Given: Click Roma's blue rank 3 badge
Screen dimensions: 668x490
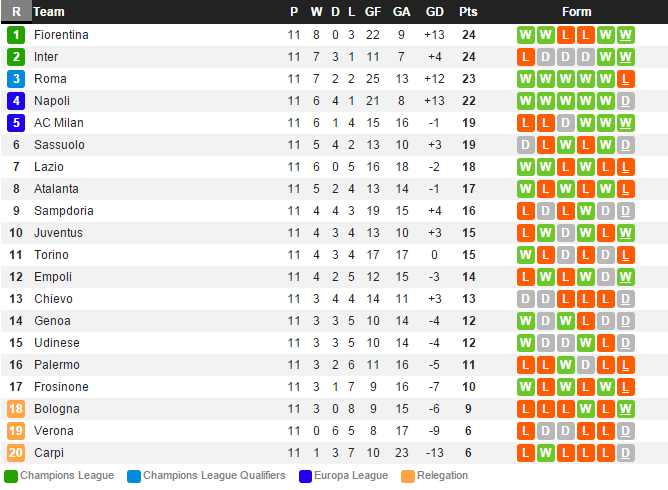Looking at the screenshot, I should (16, 79).
